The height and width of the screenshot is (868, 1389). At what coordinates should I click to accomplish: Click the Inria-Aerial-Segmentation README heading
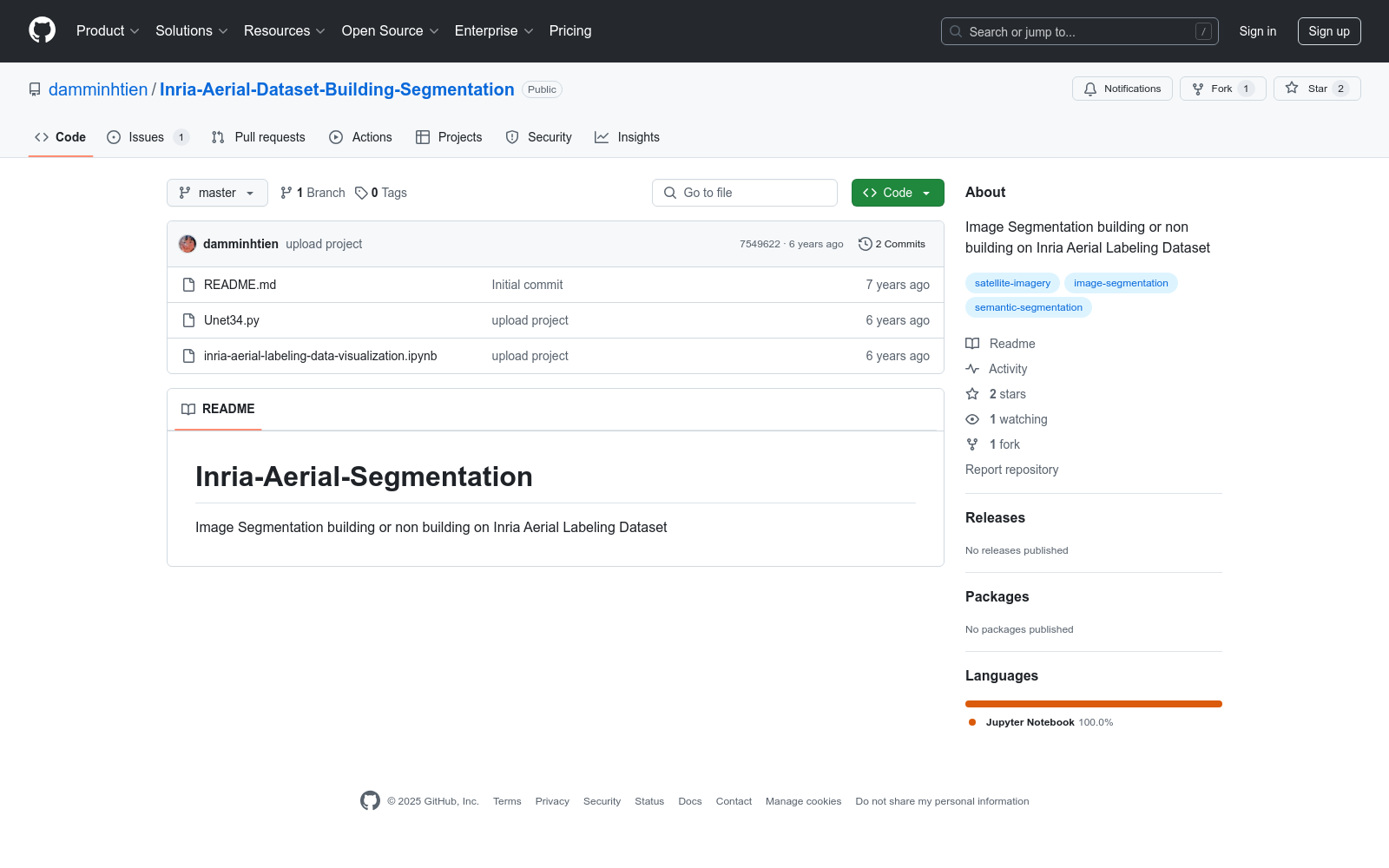[364, 477]
